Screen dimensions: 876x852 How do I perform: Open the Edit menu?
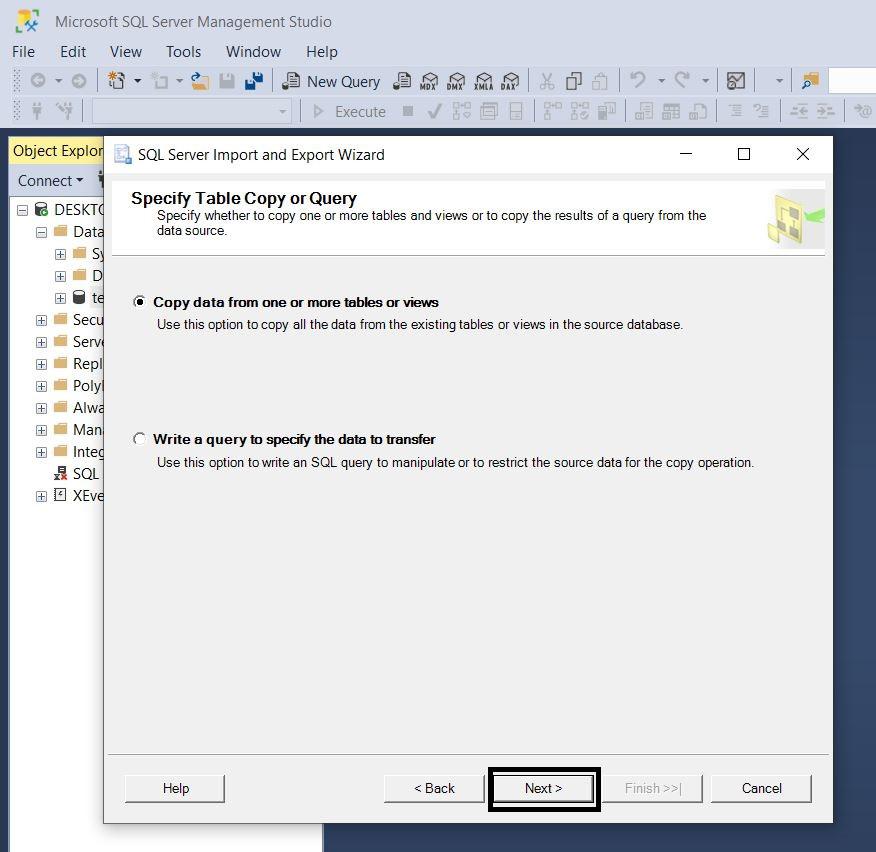tap(73, 52)
